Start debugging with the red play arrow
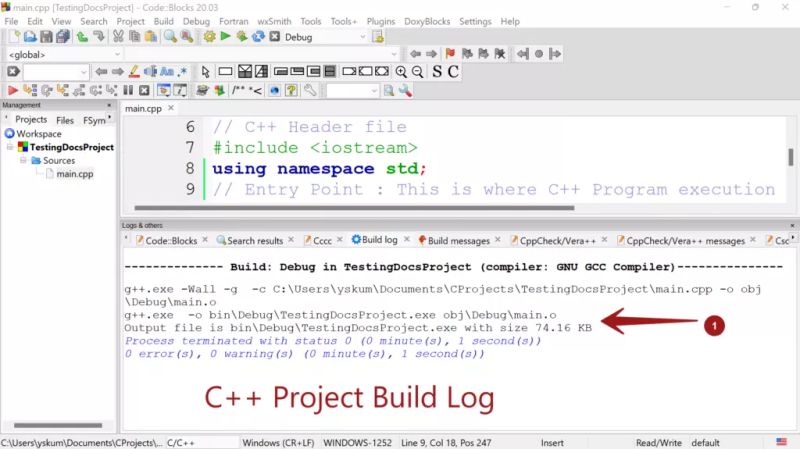 coord(13,91)
